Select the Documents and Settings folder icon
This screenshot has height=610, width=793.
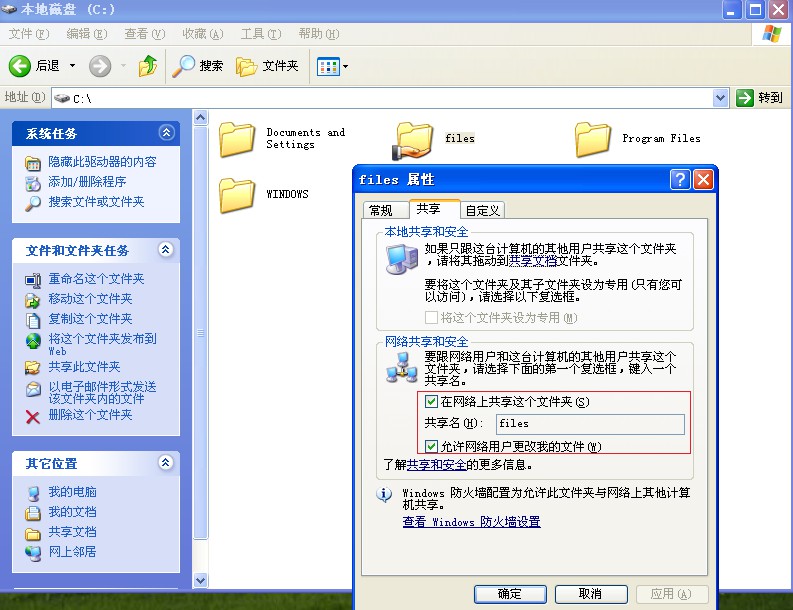tap(237, 139)
